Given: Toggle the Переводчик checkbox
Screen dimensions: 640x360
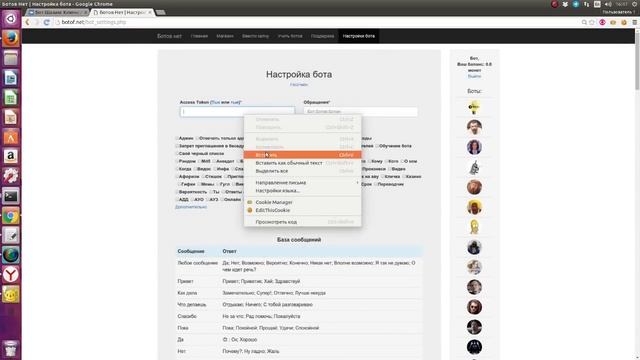Looking at the screenshot, I should (375, 184).
